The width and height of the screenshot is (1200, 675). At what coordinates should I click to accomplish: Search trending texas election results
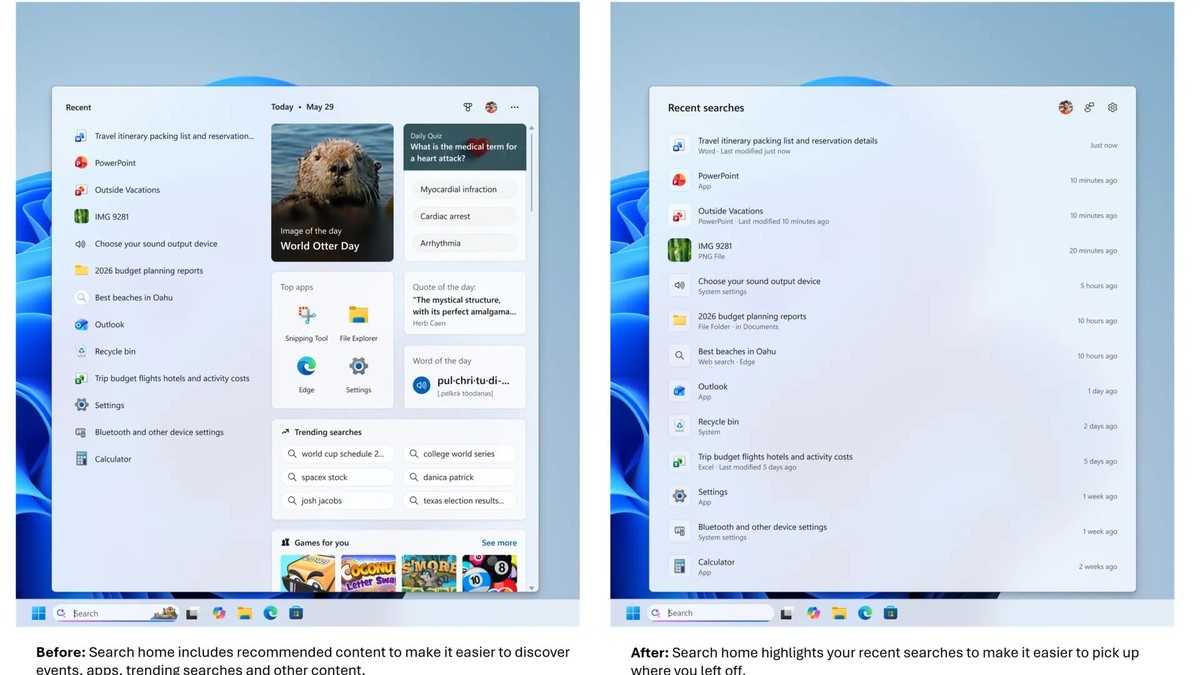pos(460,501)
